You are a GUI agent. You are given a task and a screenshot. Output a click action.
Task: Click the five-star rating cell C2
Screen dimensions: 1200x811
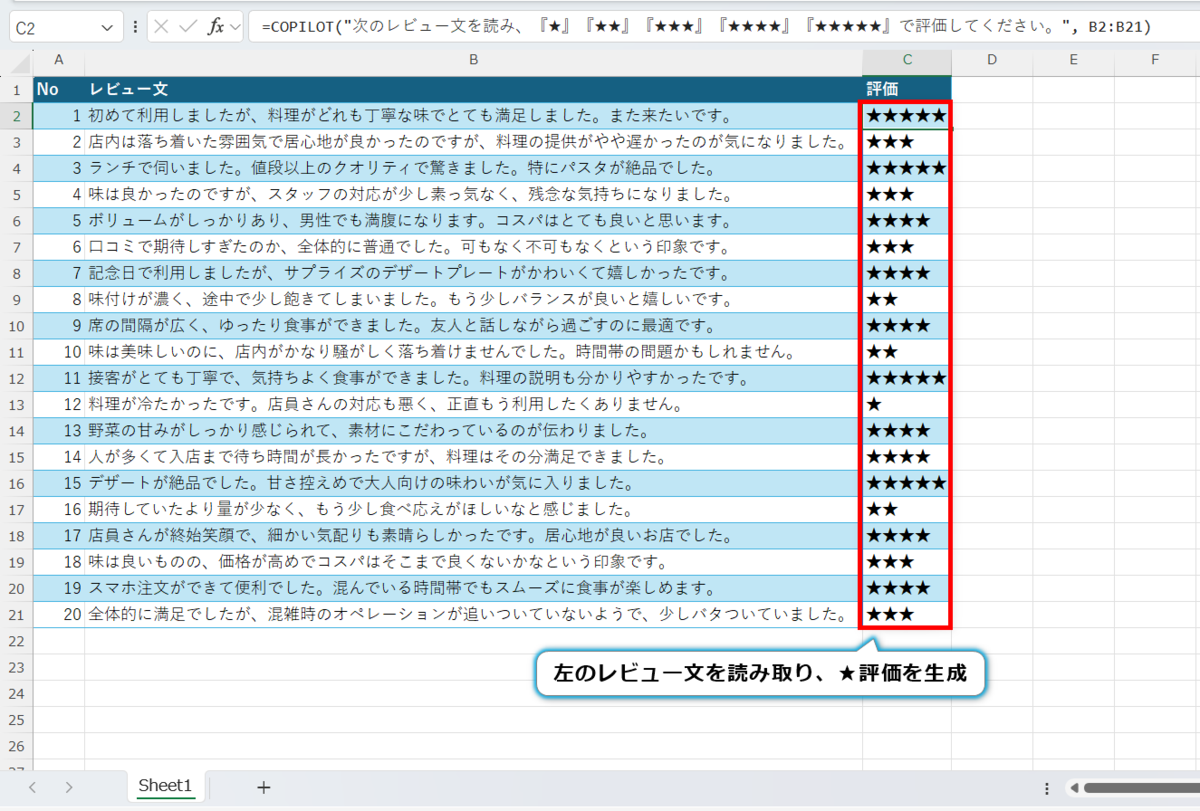(x=907, y=116)
